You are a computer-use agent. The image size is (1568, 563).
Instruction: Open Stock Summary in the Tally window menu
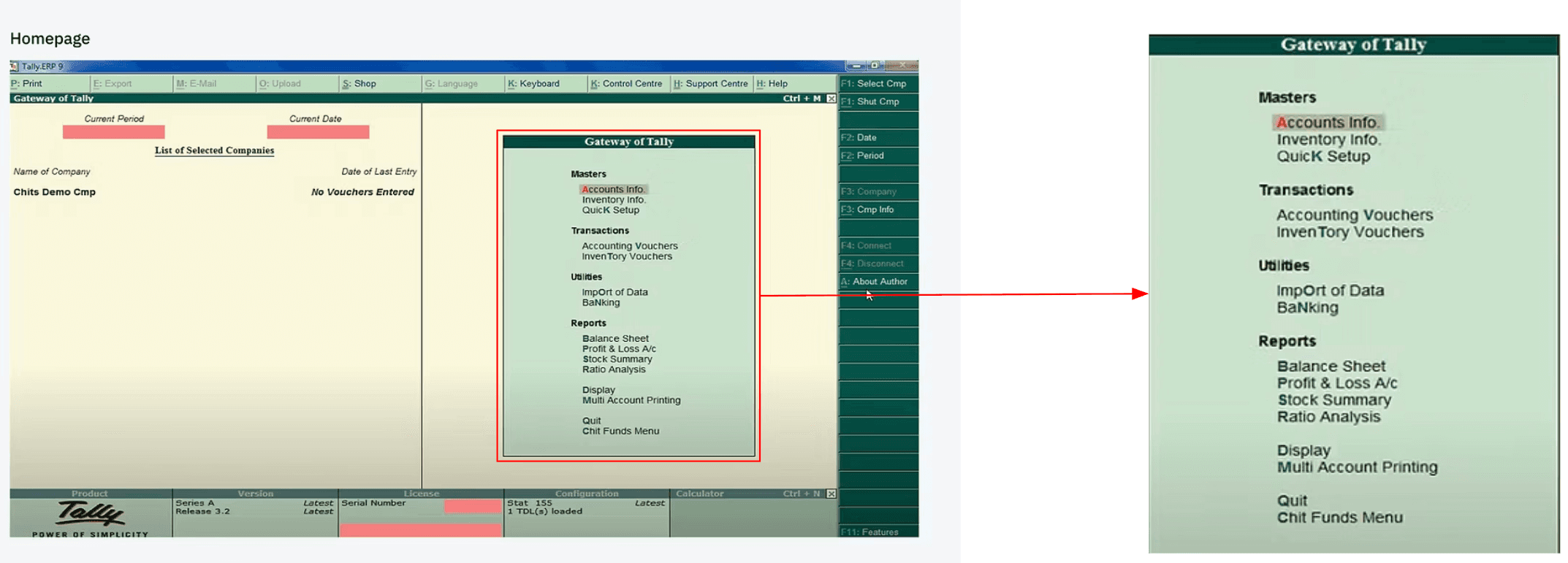coord(617,359)
